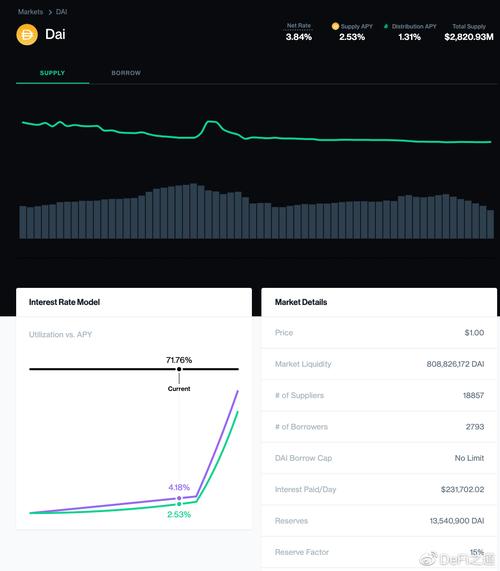The image size is (500, 571).
Task: Click the Dai market title text
Action: click(55, 34)
